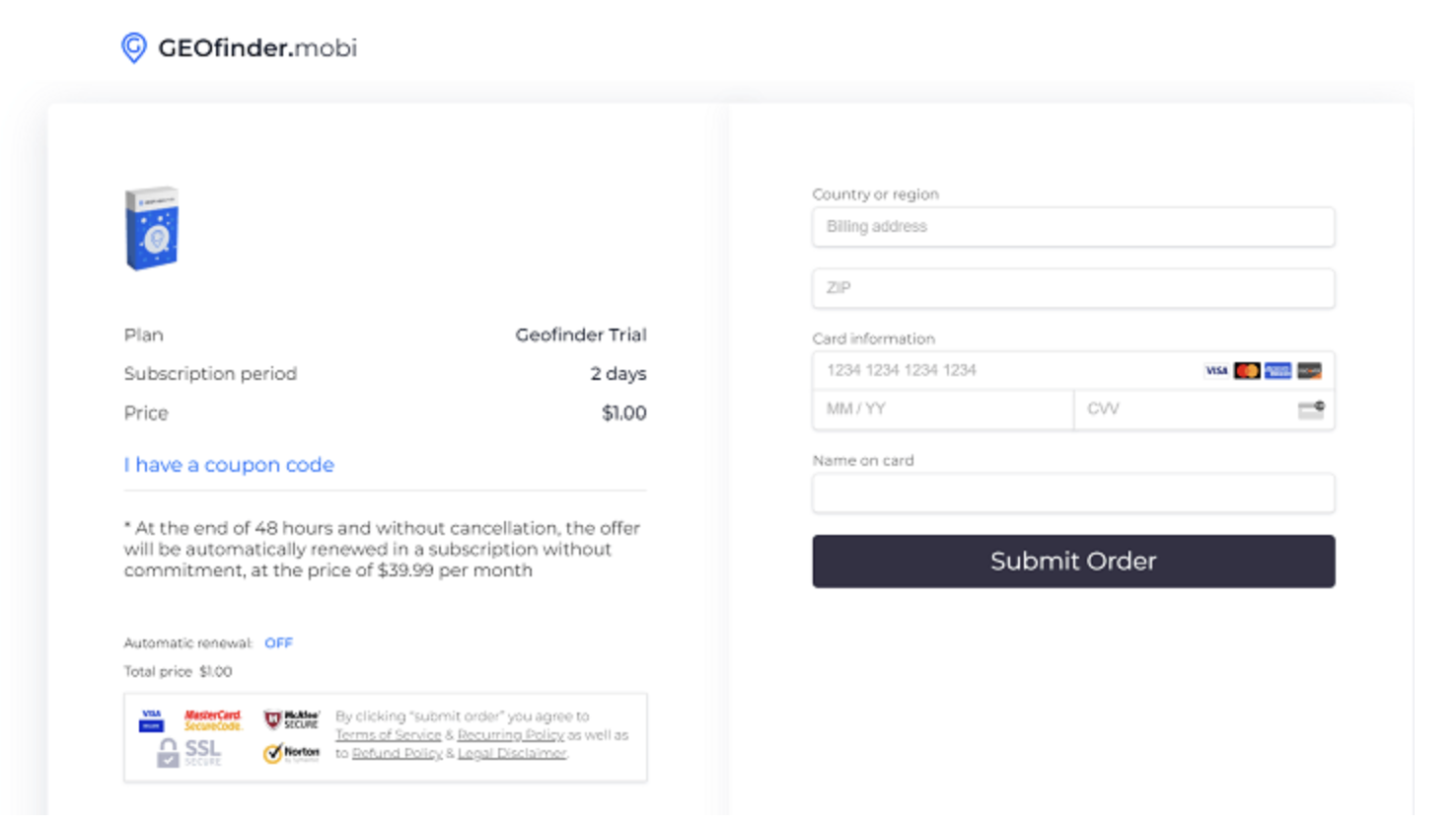Click the GEOfinder location pin logo

point(134,47)
